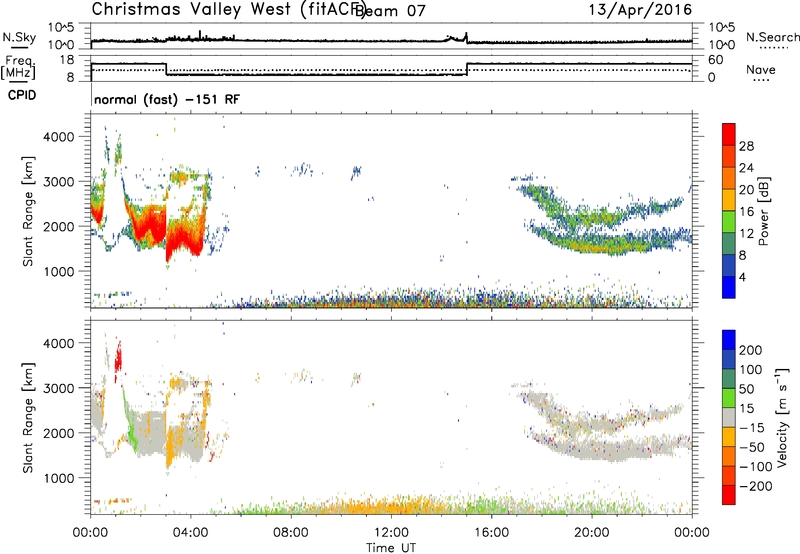800x554 pixels.
Task: Click the Velocity panel's "Slant Range [km]" axis title
Action: [x=28, y=417]
